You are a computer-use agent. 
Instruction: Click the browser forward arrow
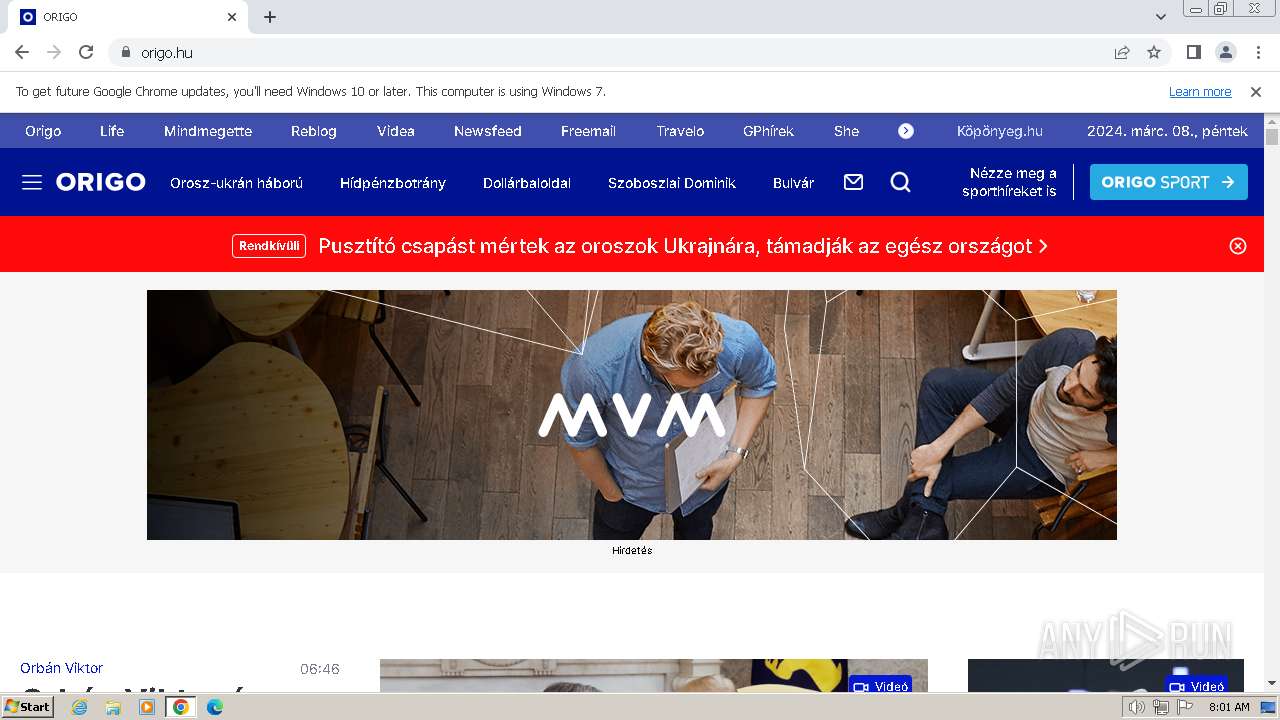(54, 52)
